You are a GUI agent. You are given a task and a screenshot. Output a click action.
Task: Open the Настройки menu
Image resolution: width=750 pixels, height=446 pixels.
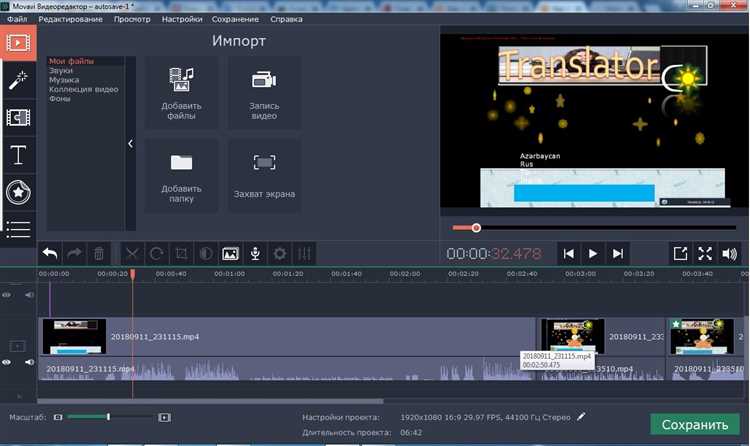coord(182,19)
